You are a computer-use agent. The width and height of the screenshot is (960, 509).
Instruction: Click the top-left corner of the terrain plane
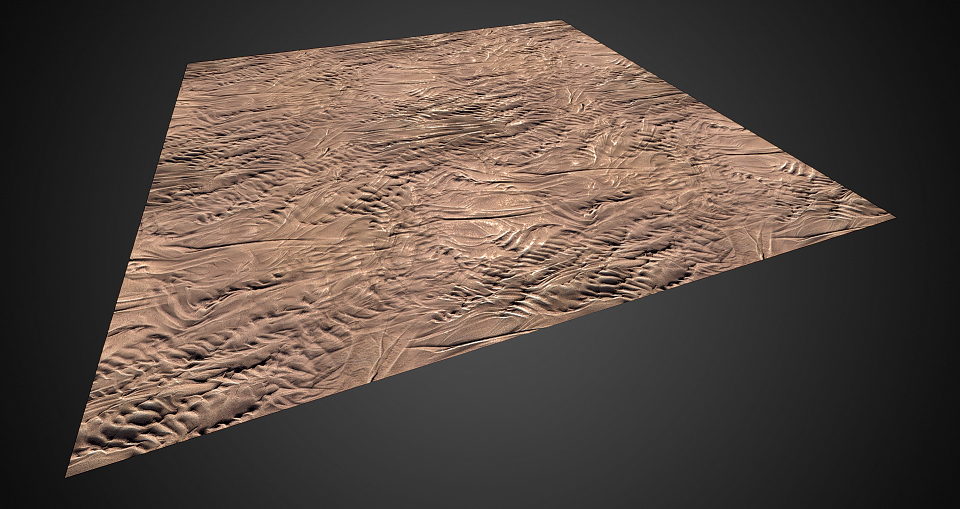tap(188, 66)
